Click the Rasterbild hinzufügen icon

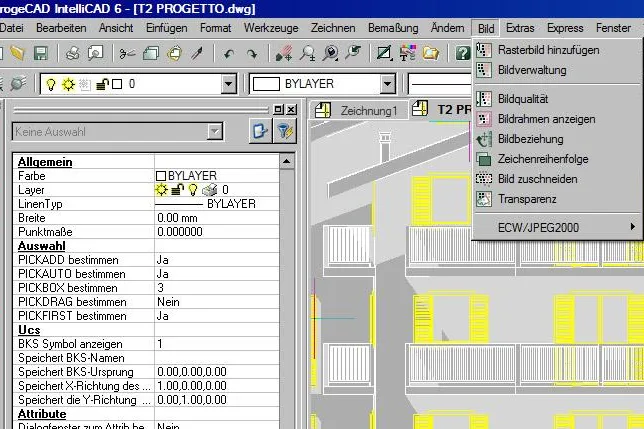pos(484,50)
